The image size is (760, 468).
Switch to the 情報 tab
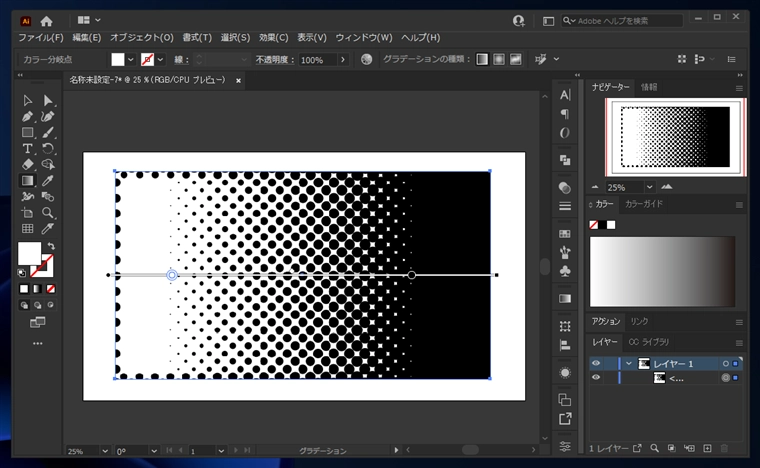649,87
